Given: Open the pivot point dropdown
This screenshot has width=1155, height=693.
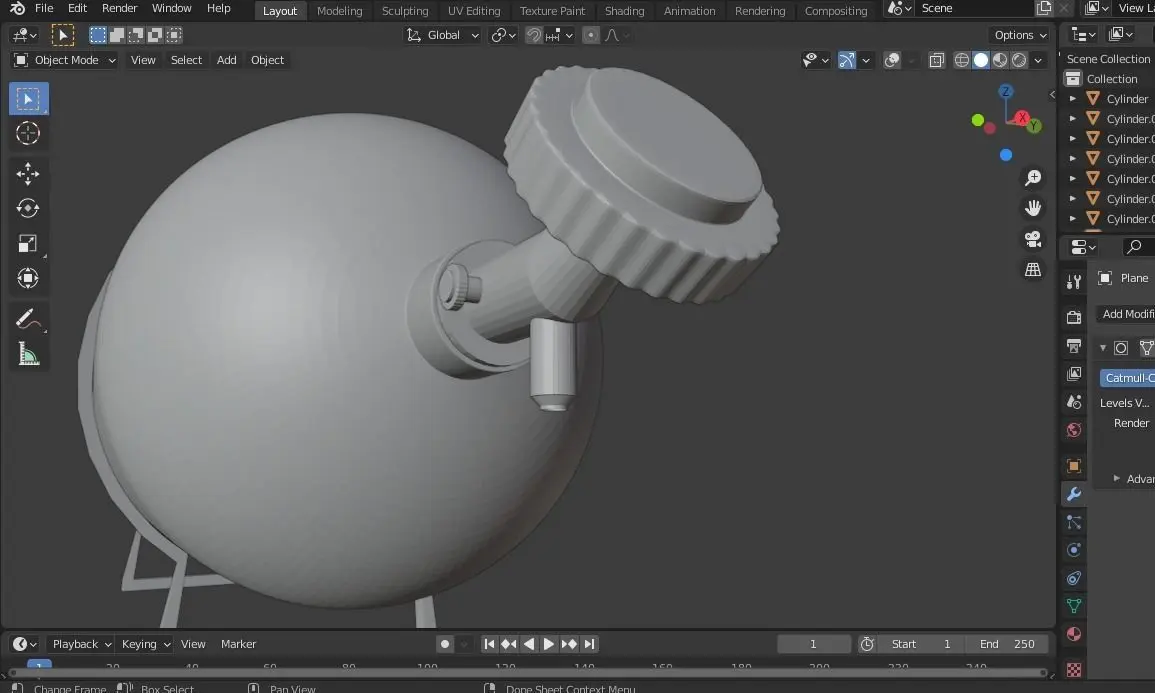Looking at the screenshot, I should [x=504, y=35].
